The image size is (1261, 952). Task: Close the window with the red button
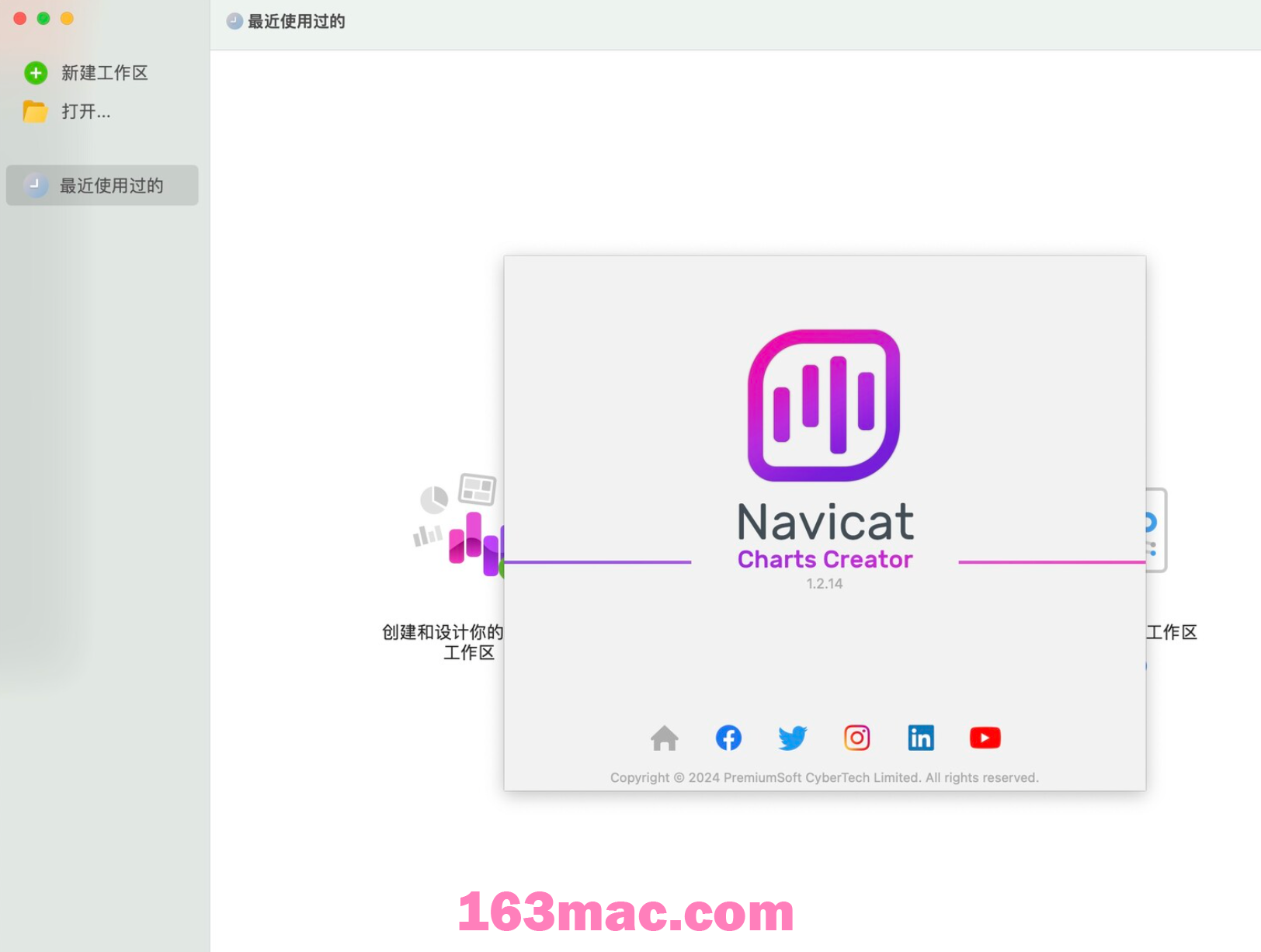coord(20,19)
